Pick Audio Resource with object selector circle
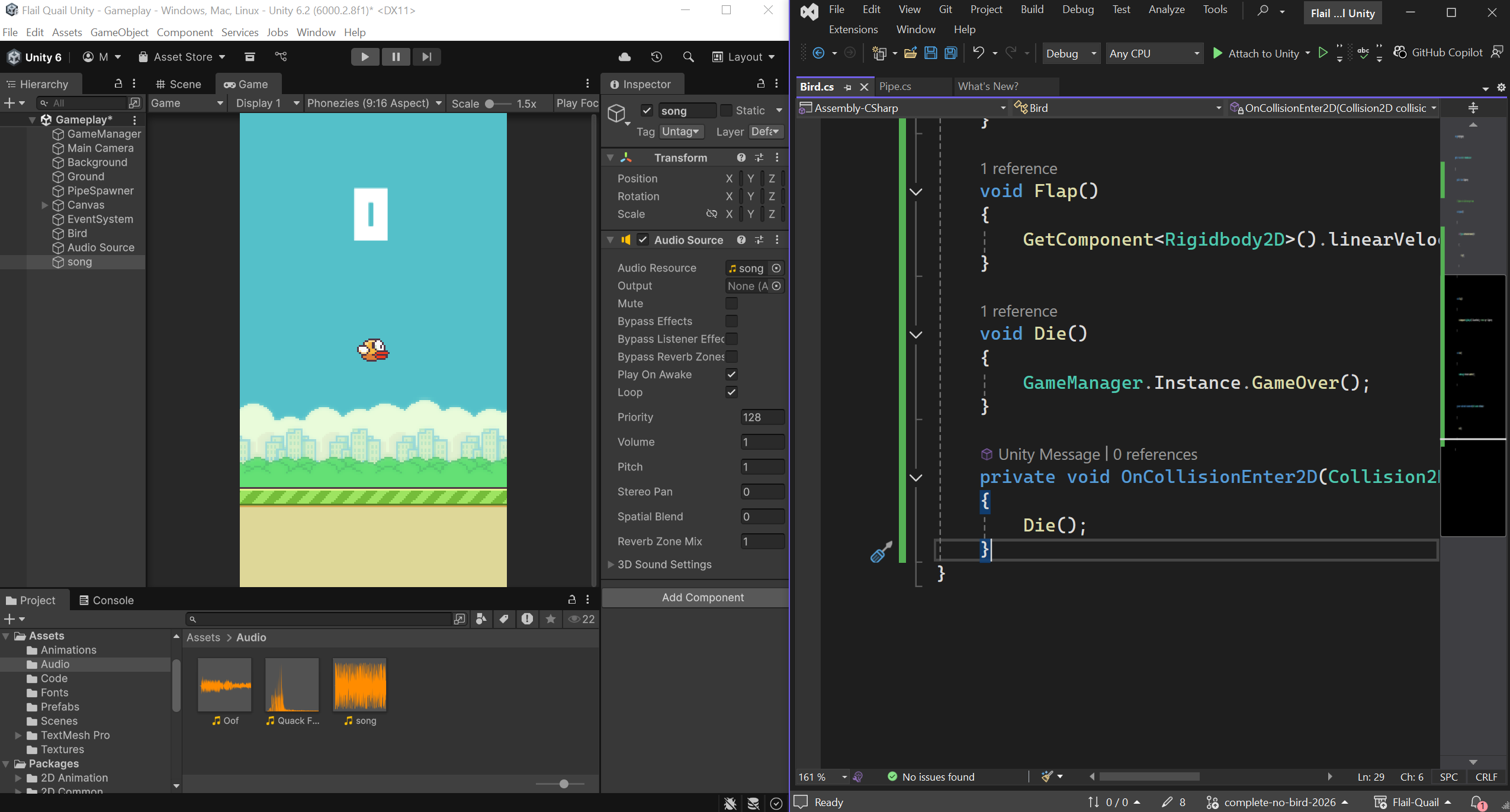1510x812 pixels. click(776, 268)
